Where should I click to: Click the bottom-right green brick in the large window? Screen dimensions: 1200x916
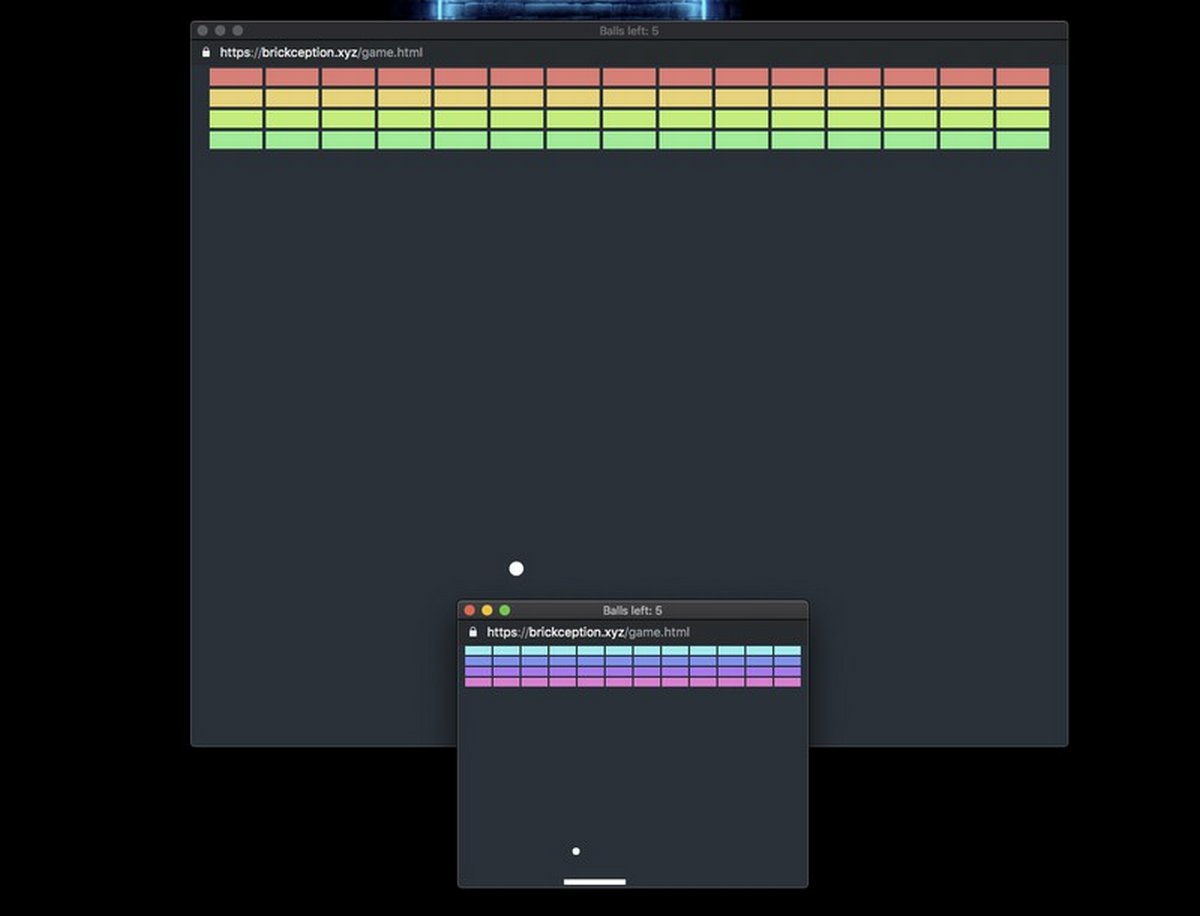[x=1022, y=140]
